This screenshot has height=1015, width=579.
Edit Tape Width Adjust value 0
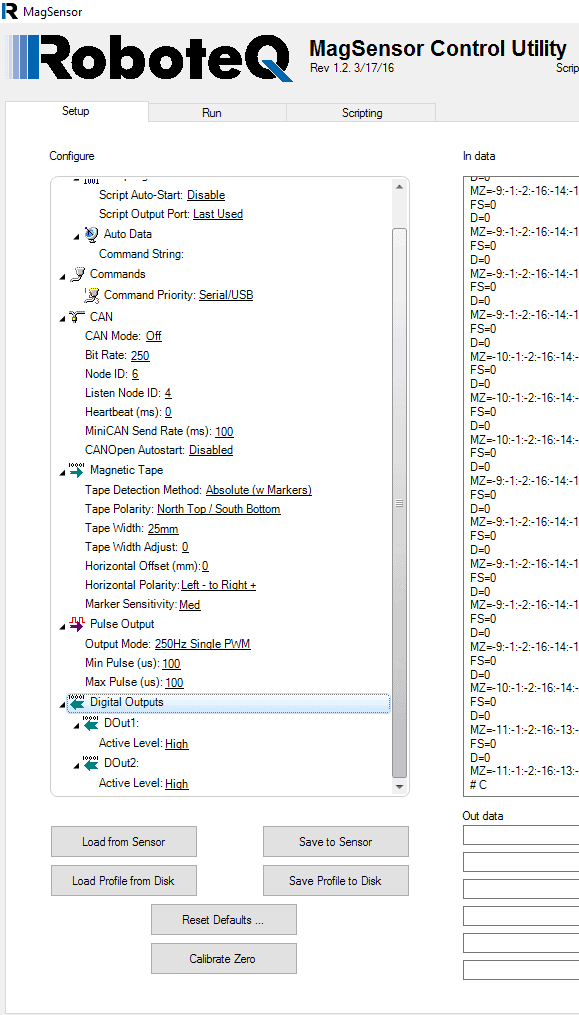[x=185, y=547]
